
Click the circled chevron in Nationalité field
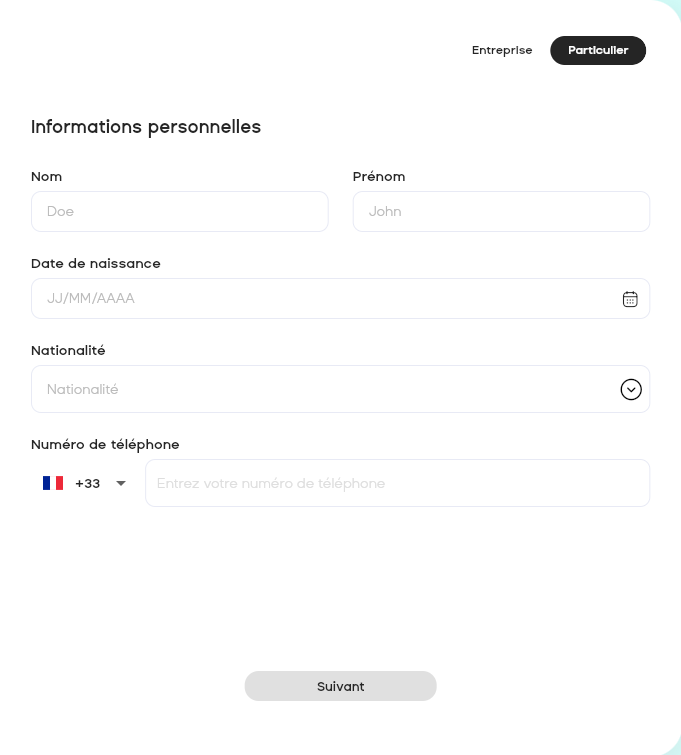coord(631,390)
